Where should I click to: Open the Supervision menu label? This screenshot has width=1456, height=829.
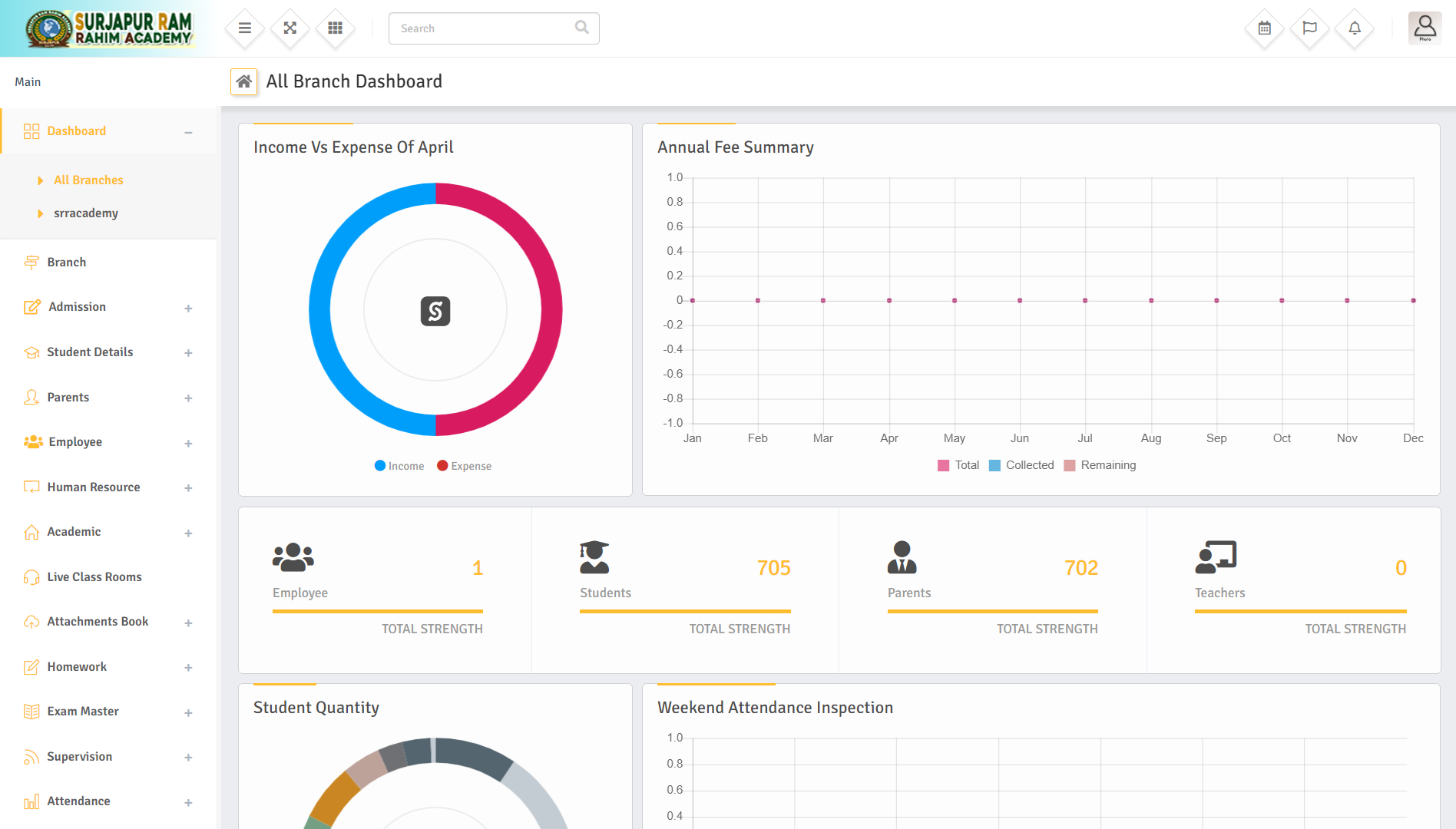(80, 757)
